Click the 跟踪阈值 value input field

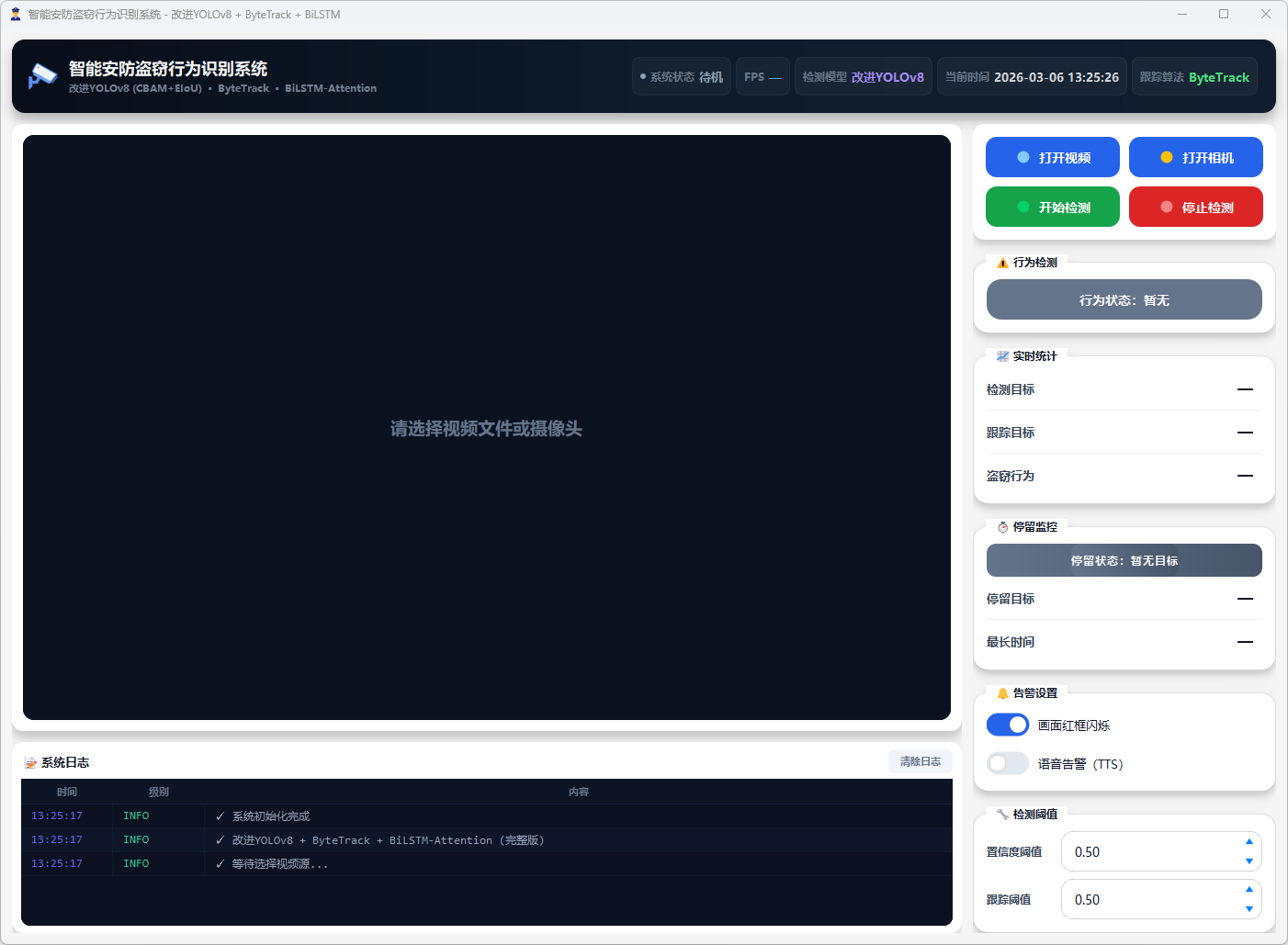coord(1148,900)
